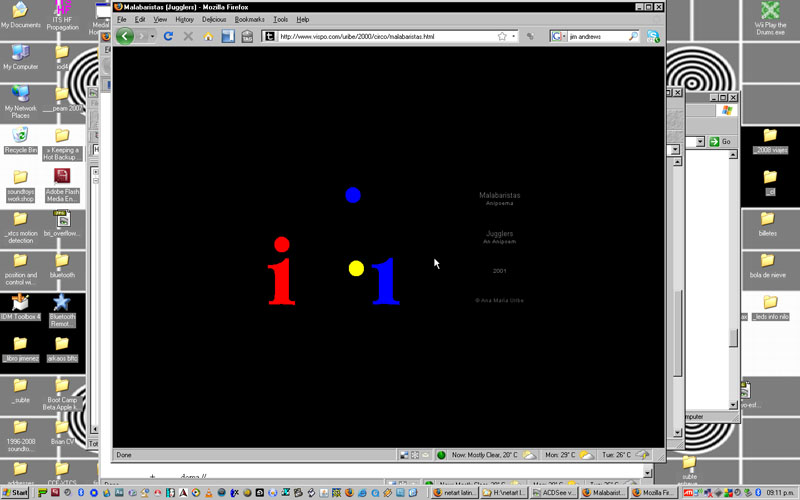Open the Google search engine dropdown
Viewport: 800px width, 500px height.
[557, 36]
